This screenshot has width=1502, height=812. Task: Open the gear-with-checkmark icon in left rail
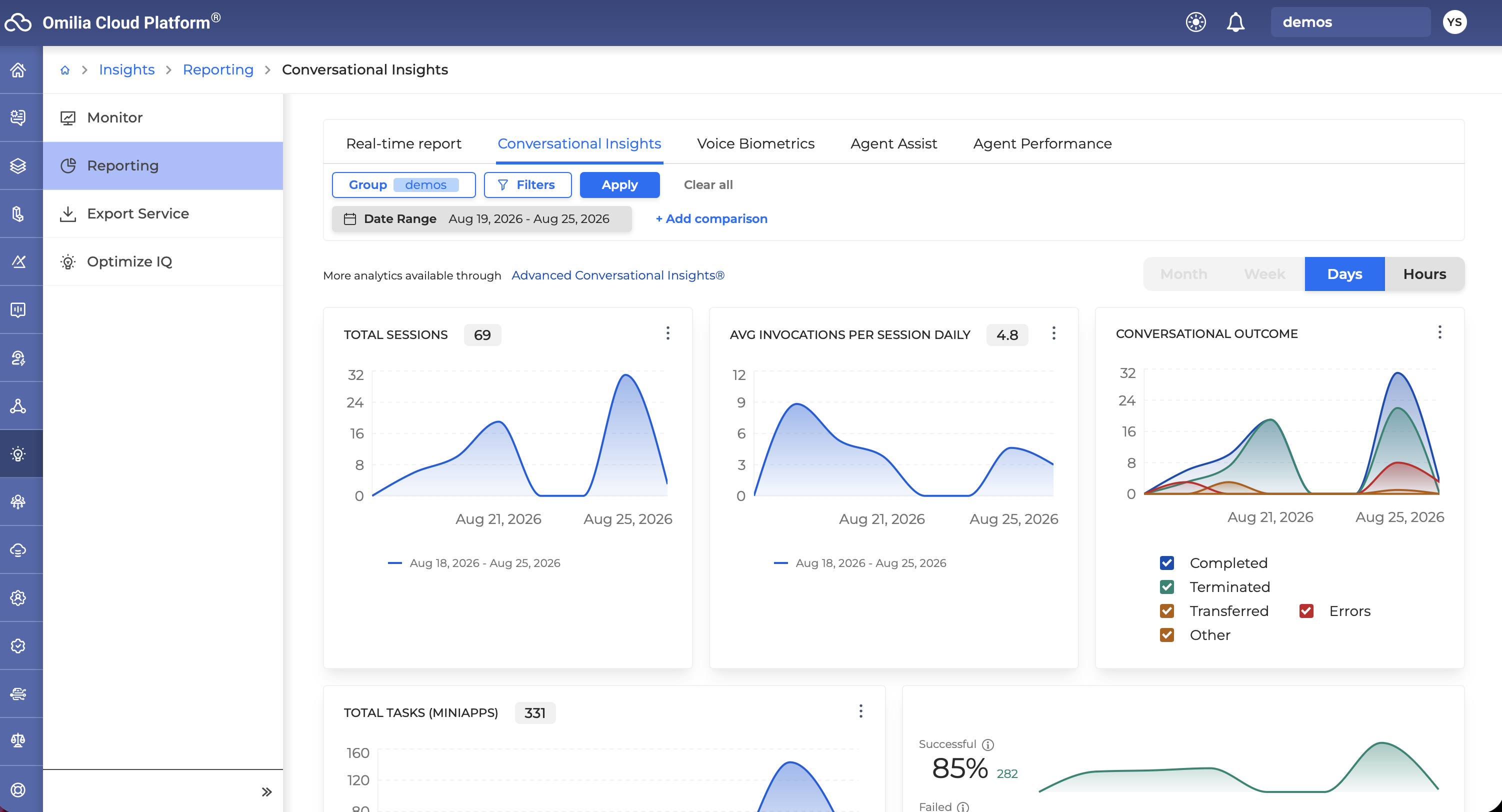point(18,646)
